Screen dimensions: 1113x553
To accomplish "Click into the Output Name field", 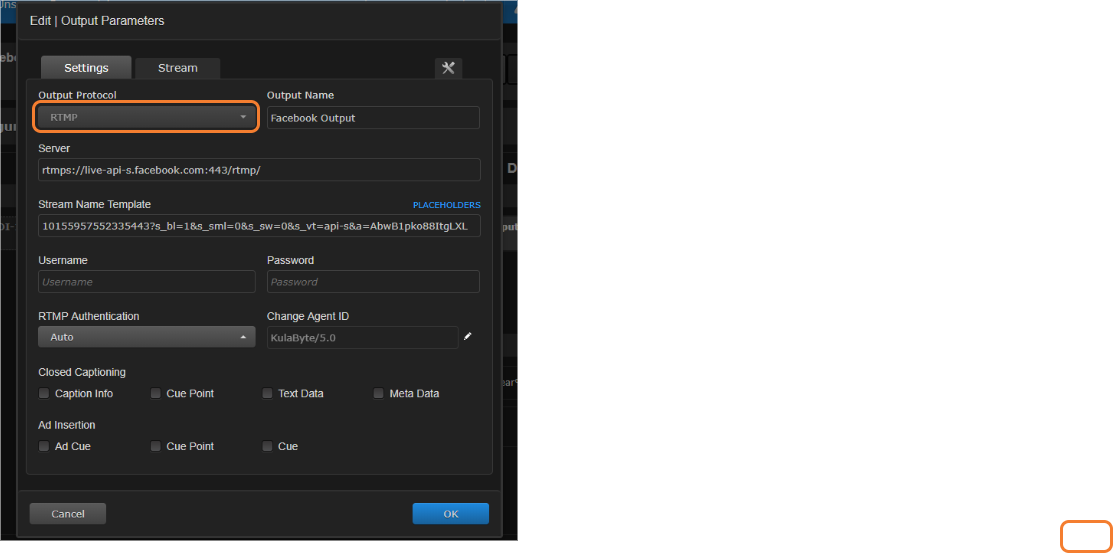I will click(373, 118).
